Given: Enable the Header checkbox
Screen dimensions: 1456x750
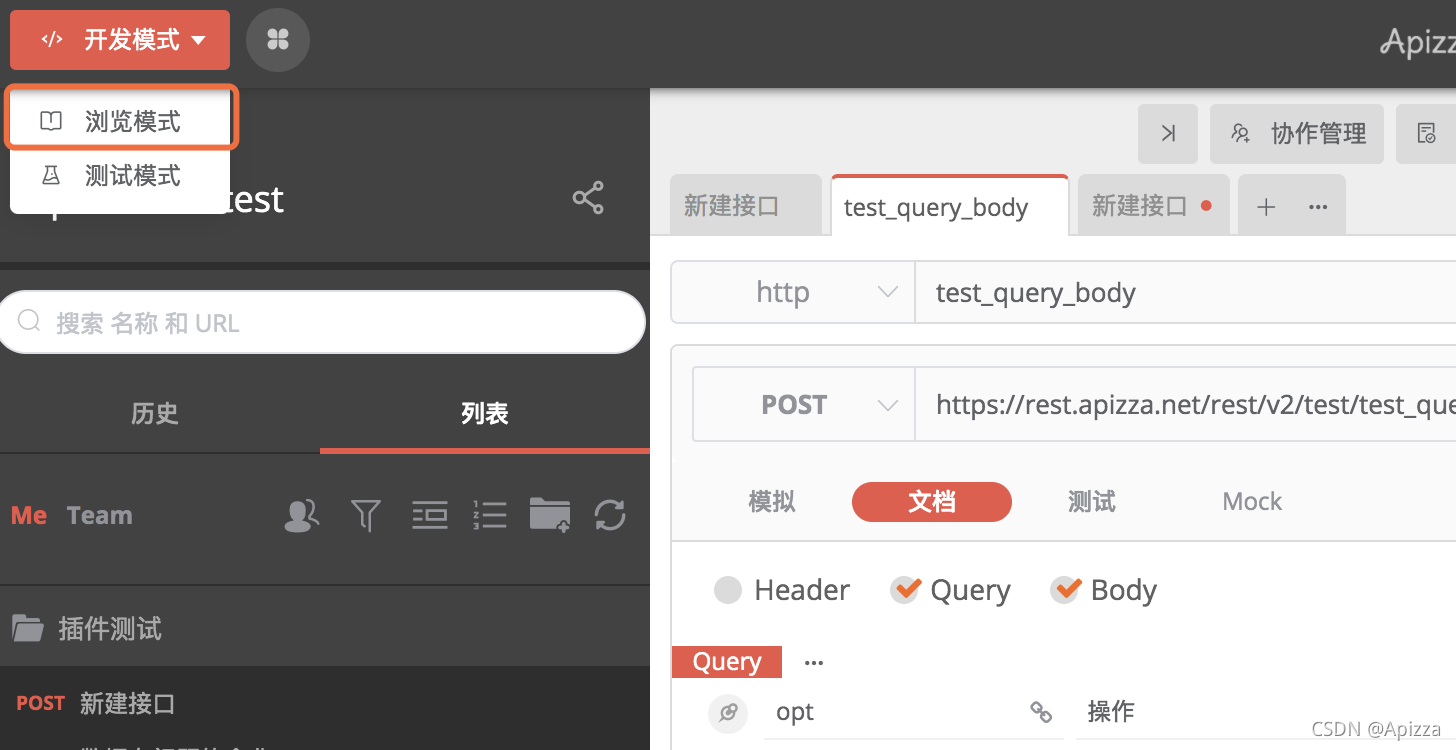Looking at the screenshot, I should coord(728,590).
